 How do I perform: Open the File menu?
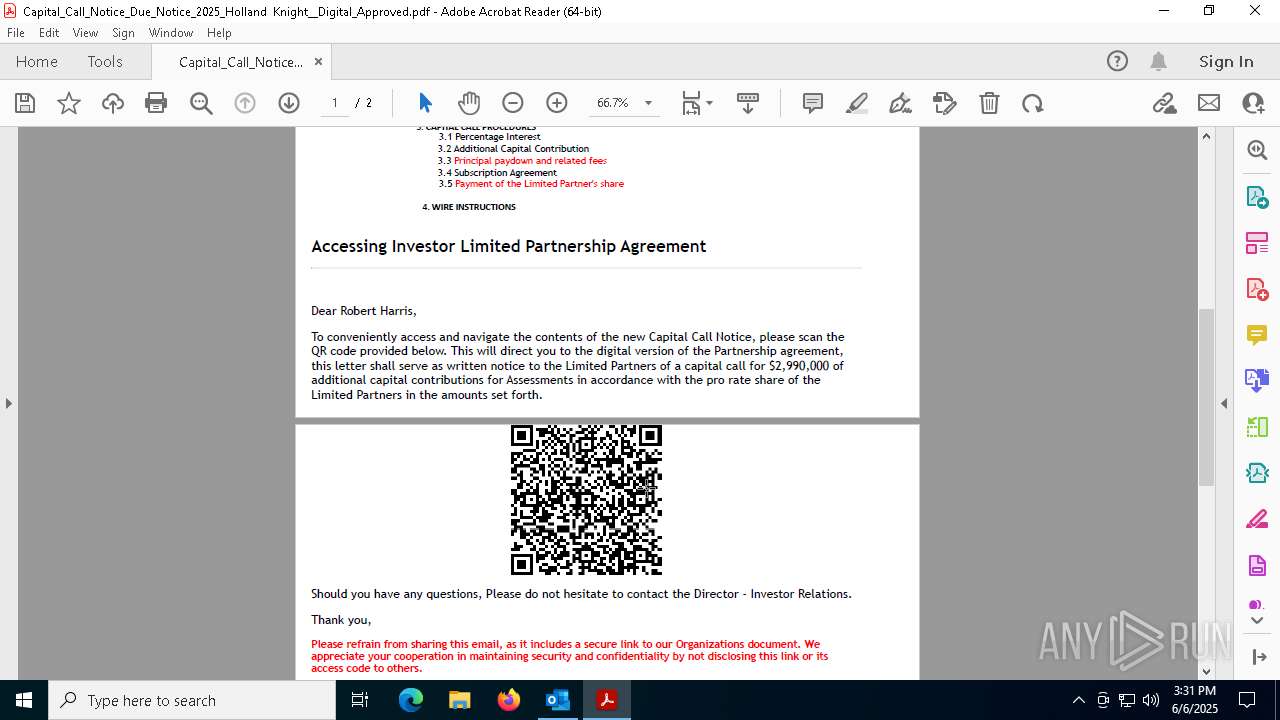[x=16, y=33]
